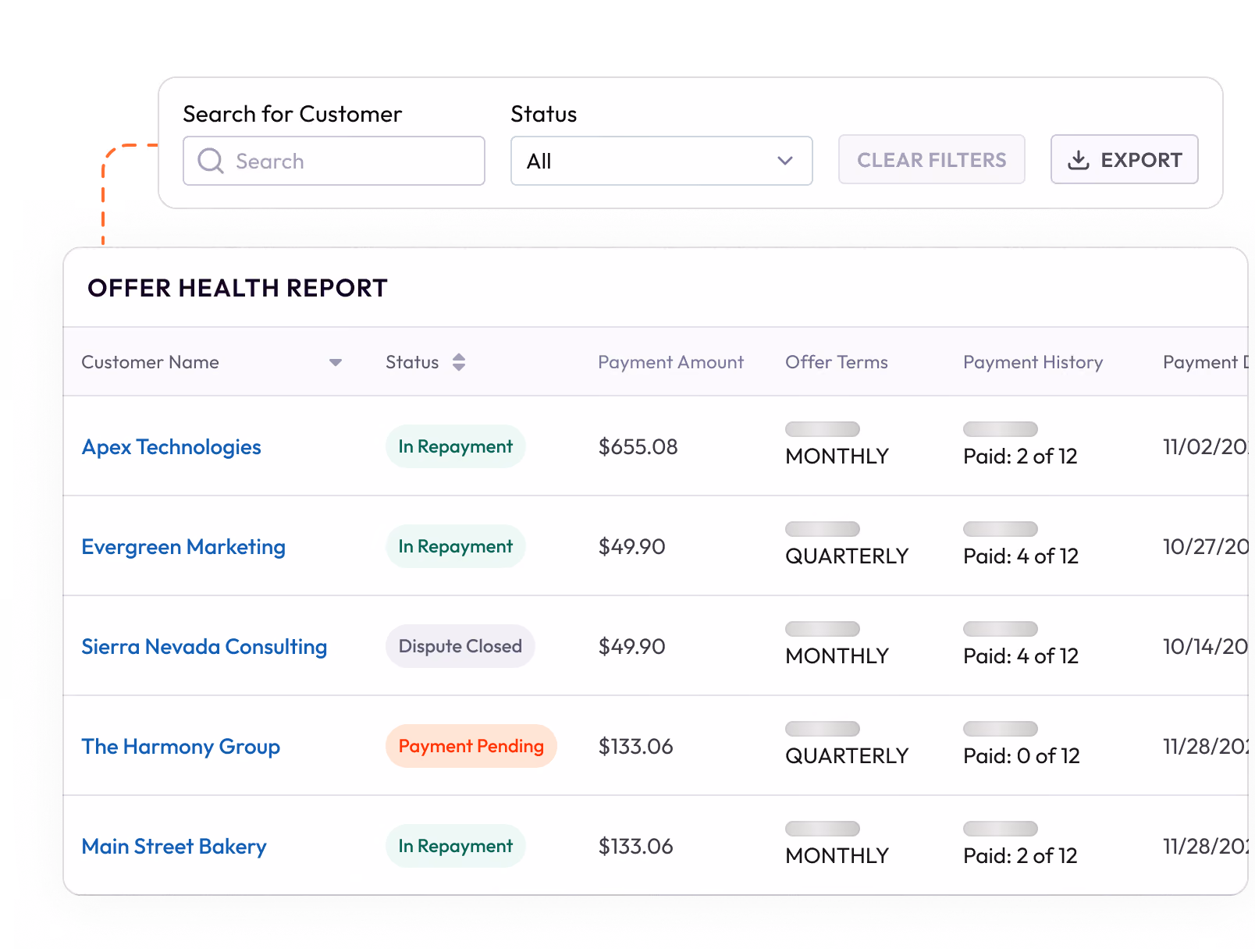This screenshot has height=952, width=1255.
Task: Sort by the Customer Name dropdown arrow
Action: tap(336, 362)
